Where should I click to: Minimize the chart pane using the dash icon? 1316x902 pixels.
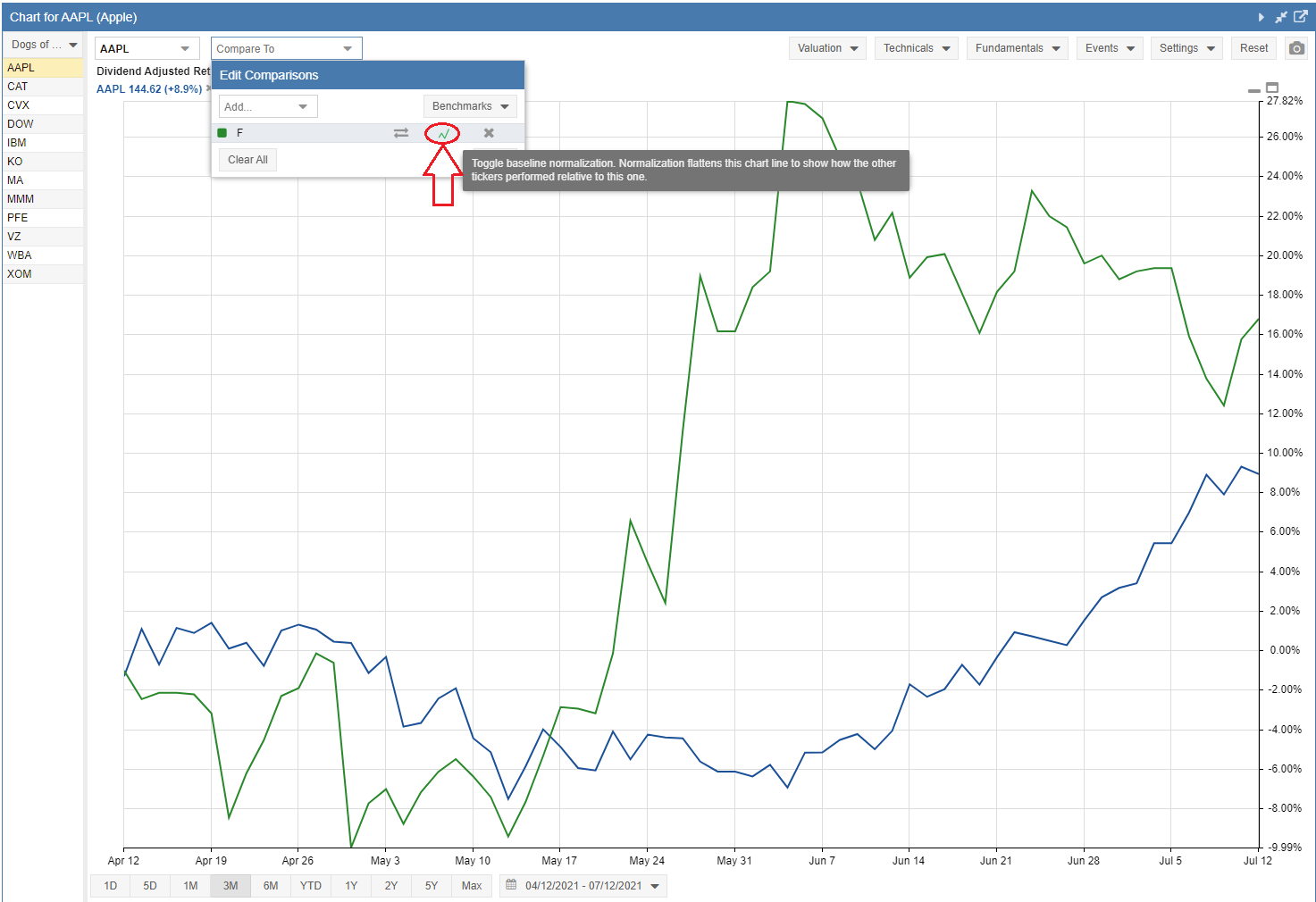pyautogui.click(x=1254, y=90)
